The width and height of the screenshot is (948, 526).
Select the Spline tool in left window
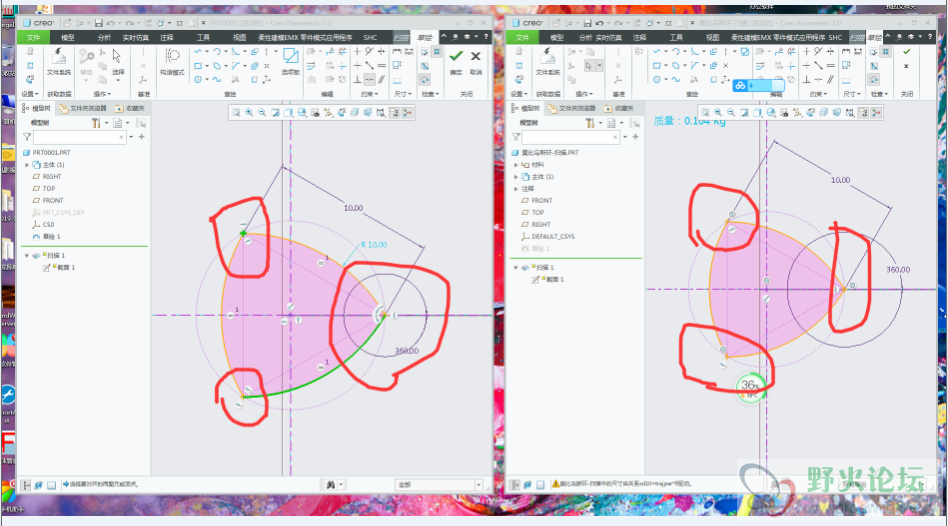pos(217,79)
